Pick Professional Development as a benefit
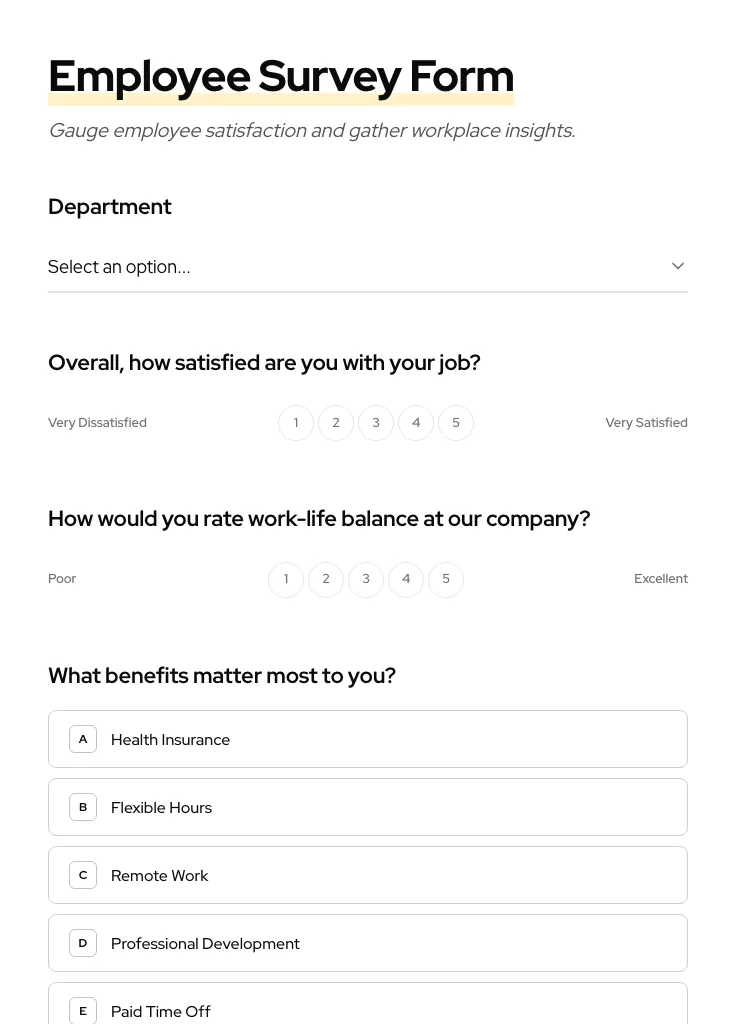 368,943
